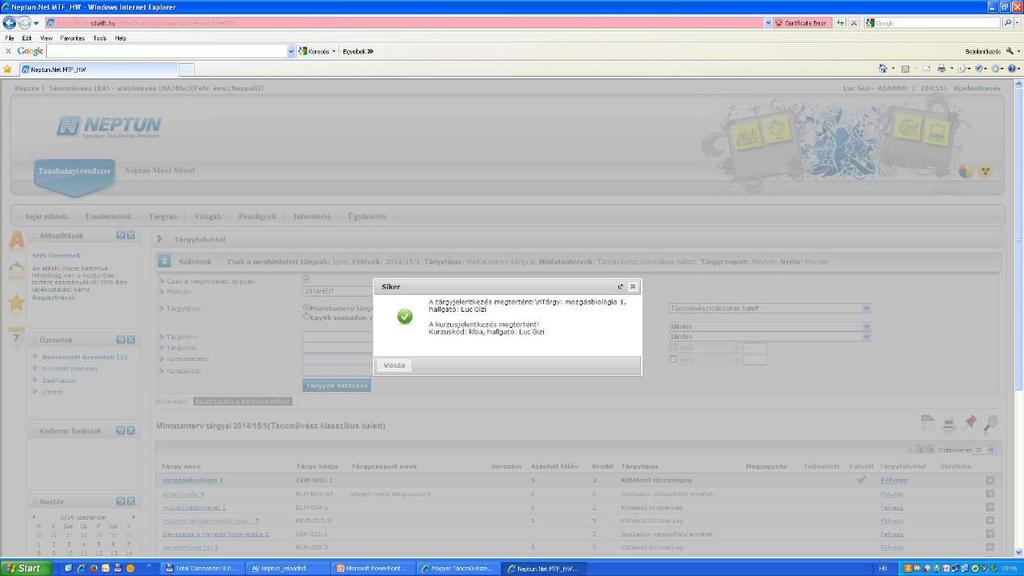1024x576 pixels.
Task: Stop loading with the X icon beside Refresh
Action: 854,23
